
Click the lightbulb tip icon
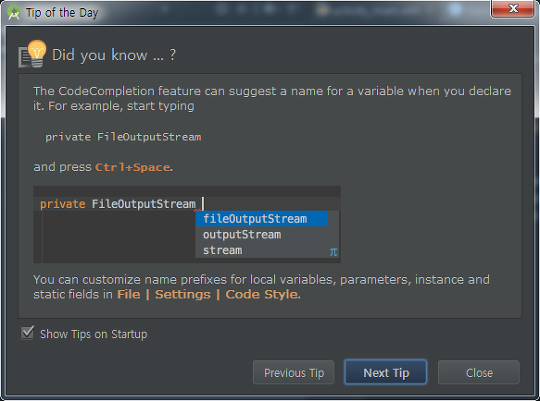[x=32, y=54]
